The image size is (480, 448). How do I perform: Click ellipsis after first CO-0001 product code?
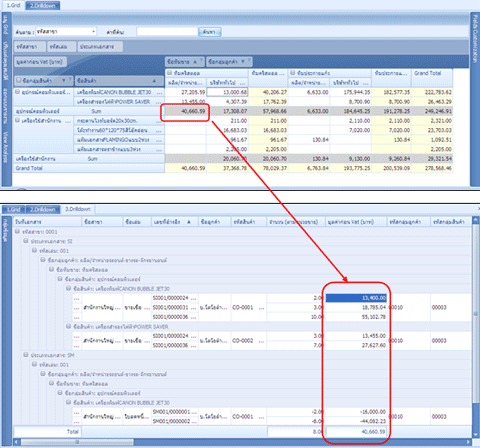[261, 307]
